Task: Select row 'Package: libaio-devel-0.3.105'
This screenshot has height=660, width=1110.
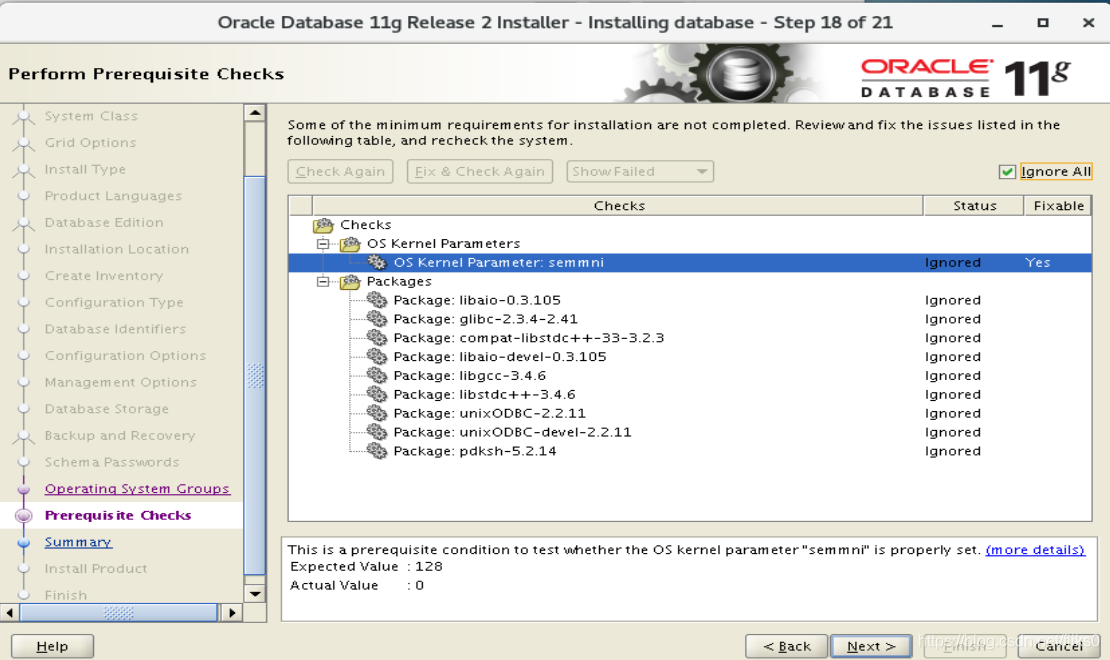Action: click(x=690, y=357)
